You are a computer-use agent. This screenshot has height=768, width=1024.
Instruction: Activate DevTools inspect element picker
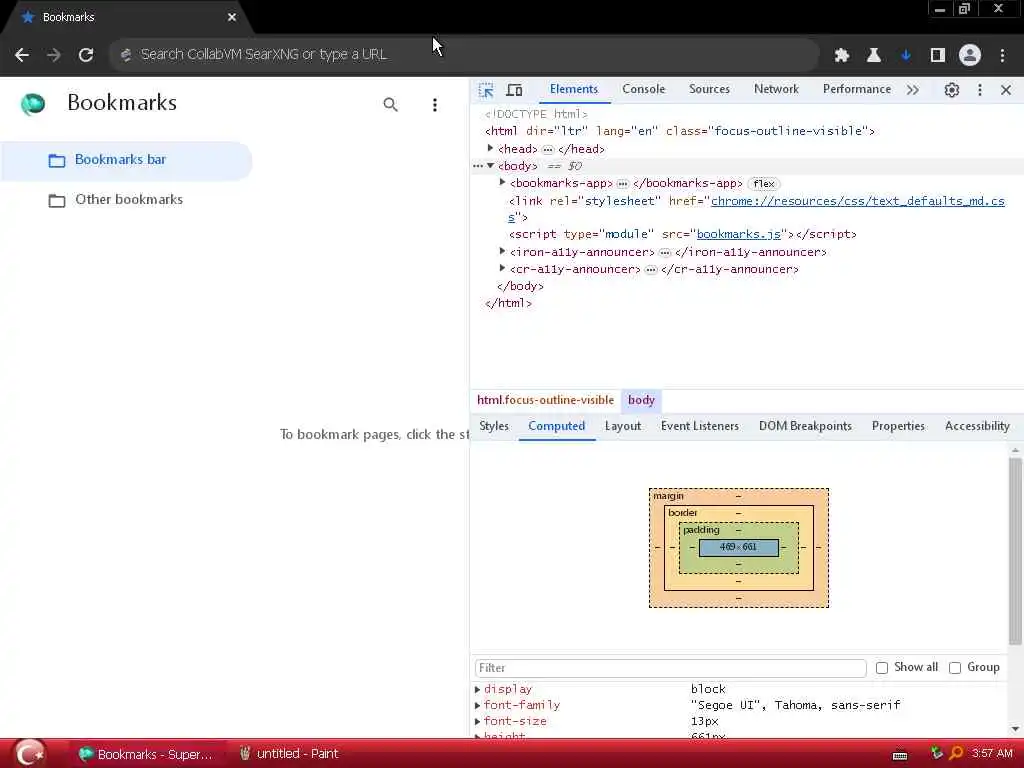pyautogui.click(x=486, y=90)
